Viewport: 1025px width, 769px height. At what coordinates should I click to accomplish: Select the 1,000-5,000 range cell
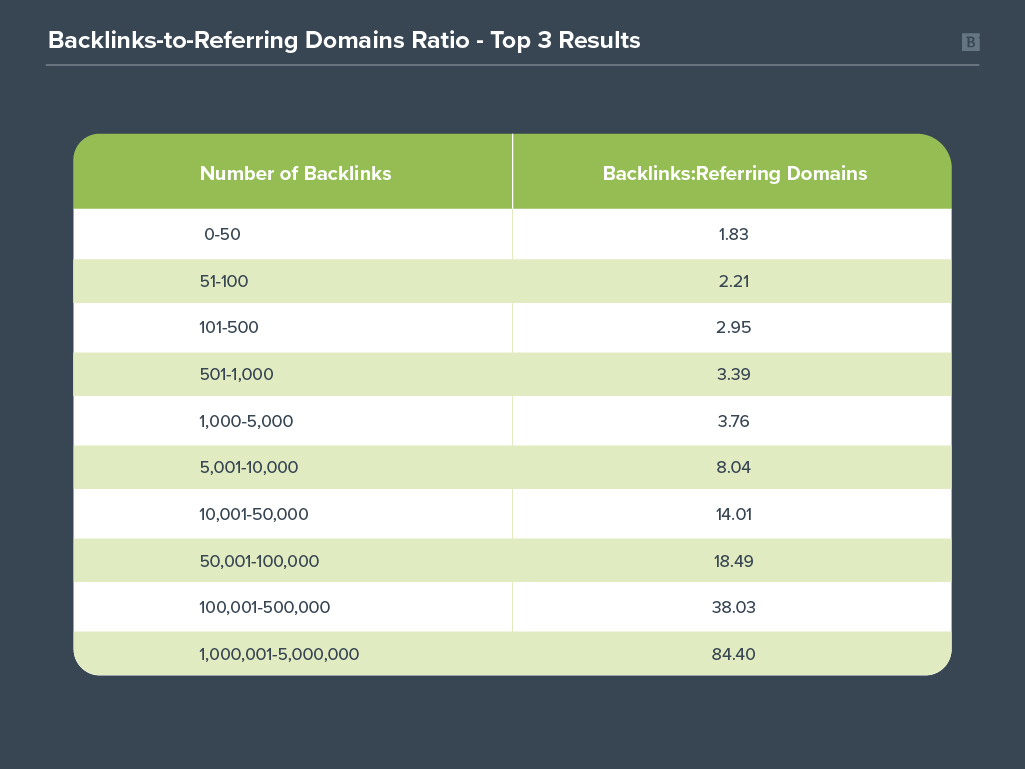click(246, 421)
